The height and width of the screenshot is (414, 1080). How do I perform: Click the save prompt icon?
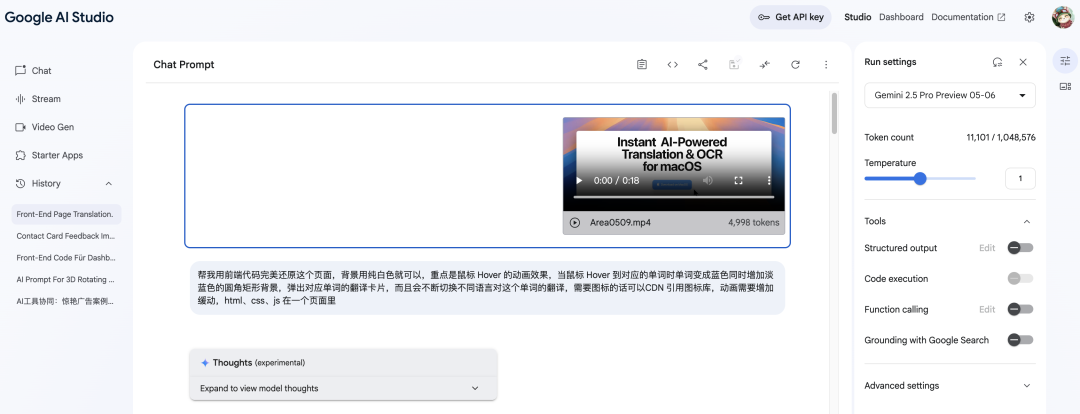[x=734, y=64]
